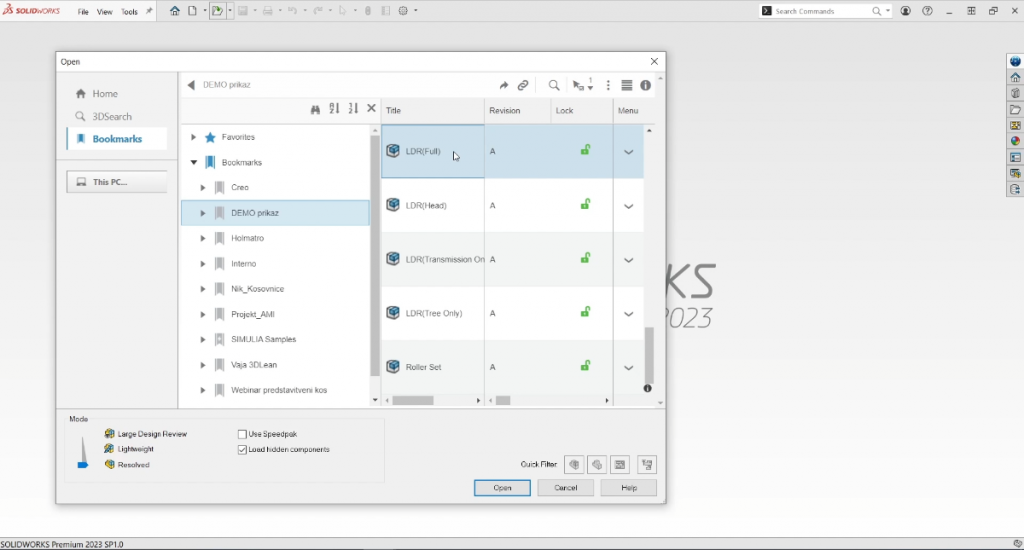
Task: Click the information icon in dialog toolbar
Action: coord(645,86)
